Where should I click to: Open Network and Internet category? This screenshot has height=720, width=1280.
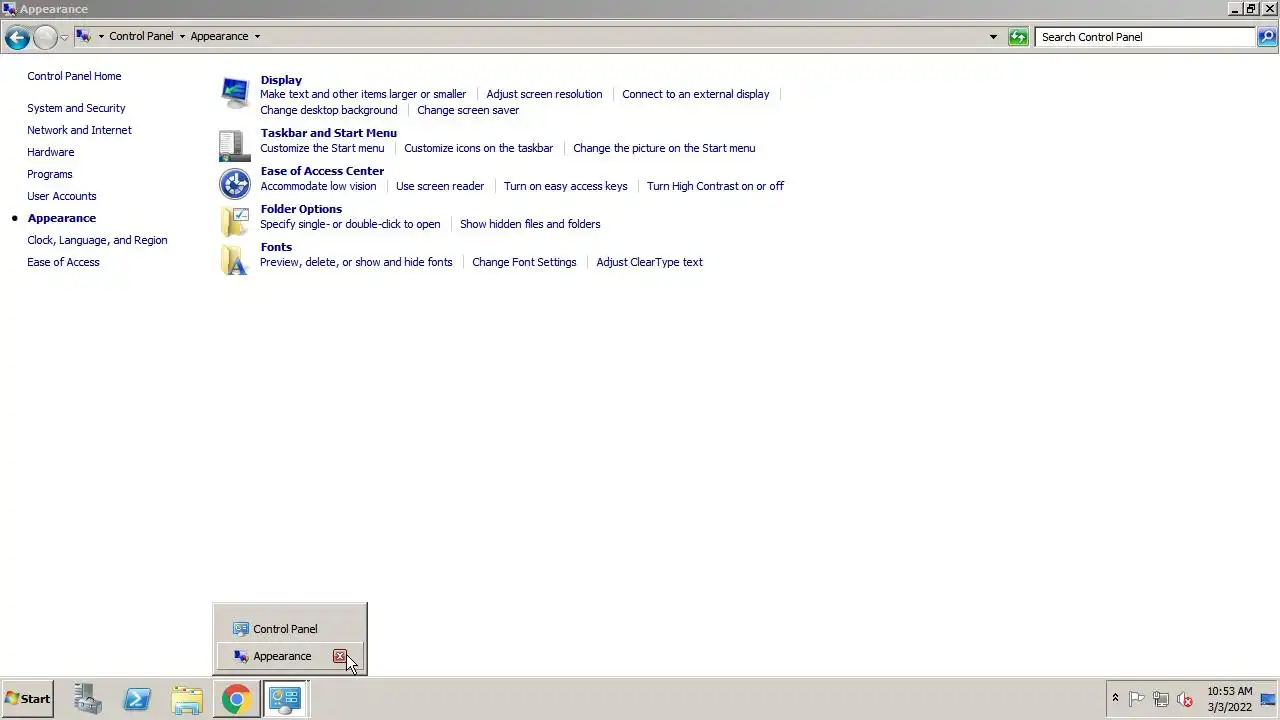click(79, 130)
